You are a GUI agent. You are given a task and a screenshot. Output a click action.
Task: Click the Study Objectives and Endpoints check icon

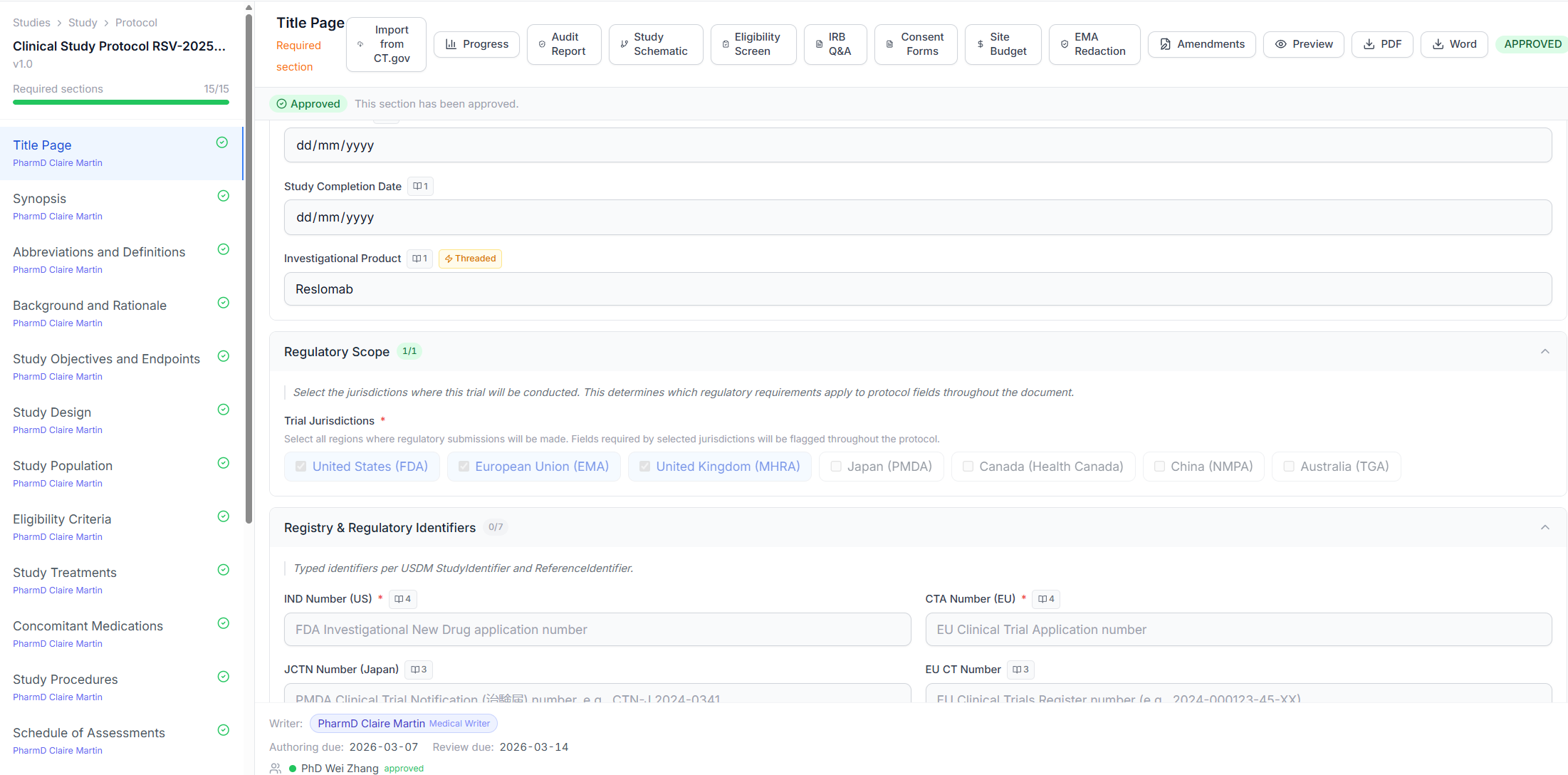[x=223, y=356]
